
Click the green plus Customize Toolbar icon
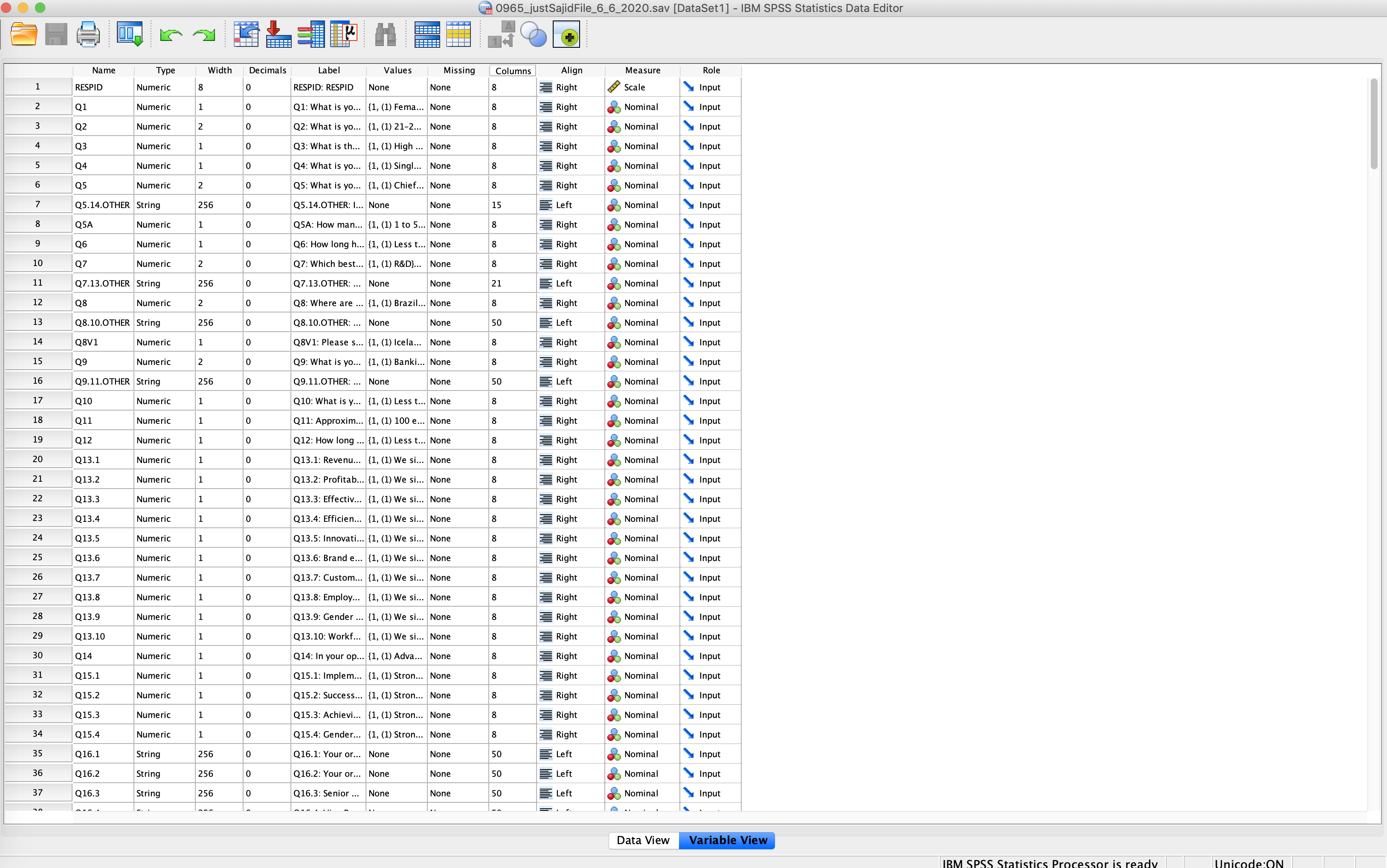click(566, 35)
